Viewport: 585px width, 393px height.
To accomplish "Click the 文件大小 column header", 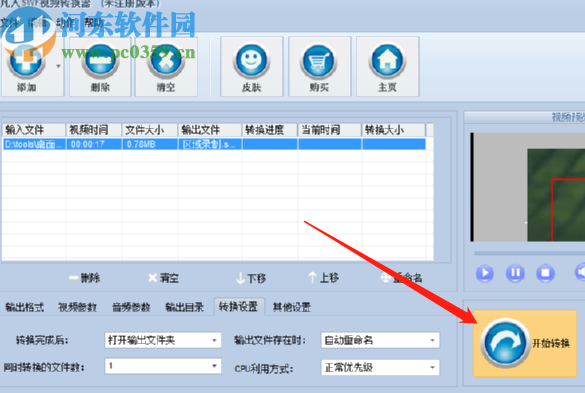I will [150, 130].
